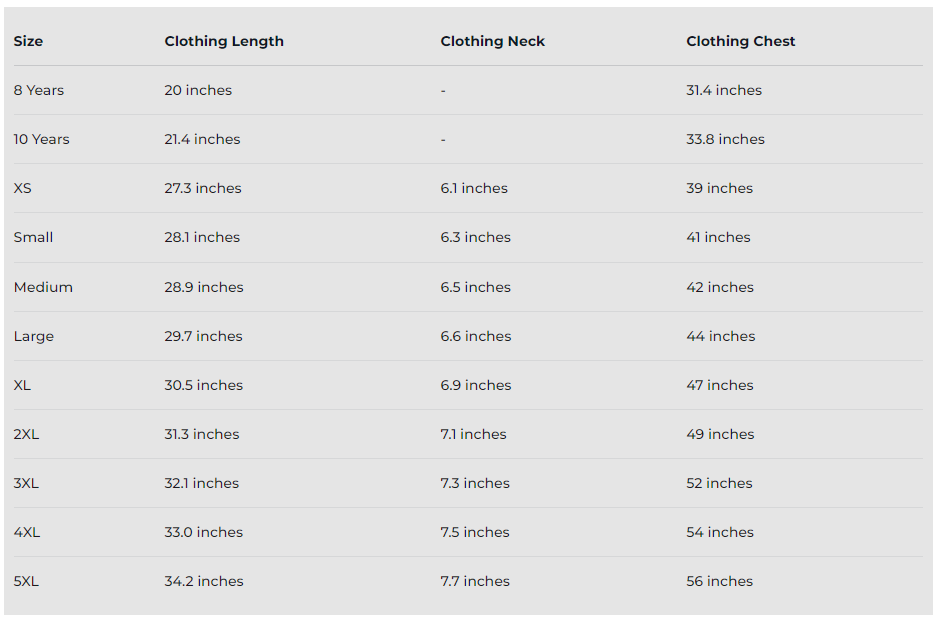Click the 31.4 inches chest value

[723, 90]
